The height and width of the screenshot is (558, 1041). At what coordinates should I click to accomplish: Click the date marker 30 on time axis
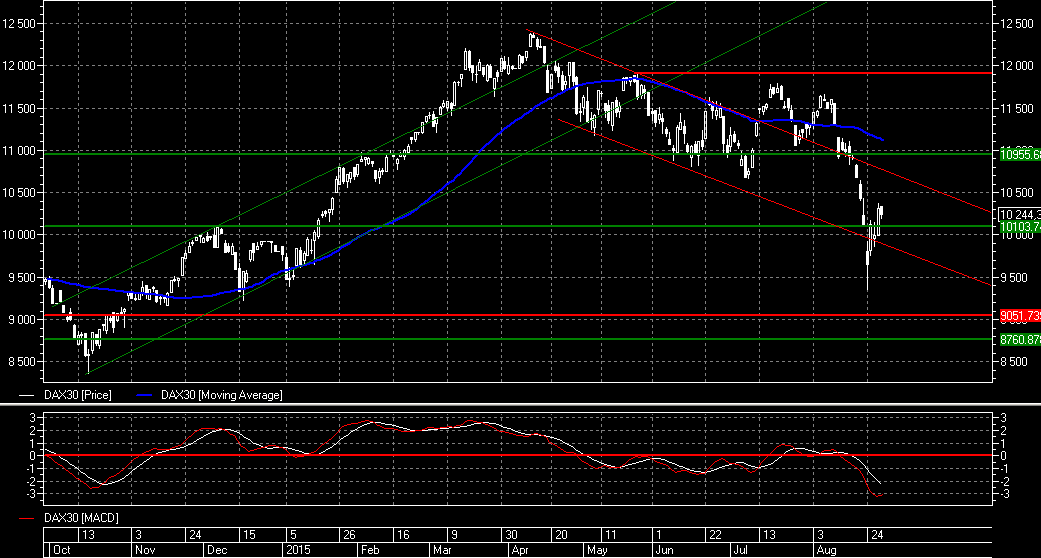click(510, 534)
